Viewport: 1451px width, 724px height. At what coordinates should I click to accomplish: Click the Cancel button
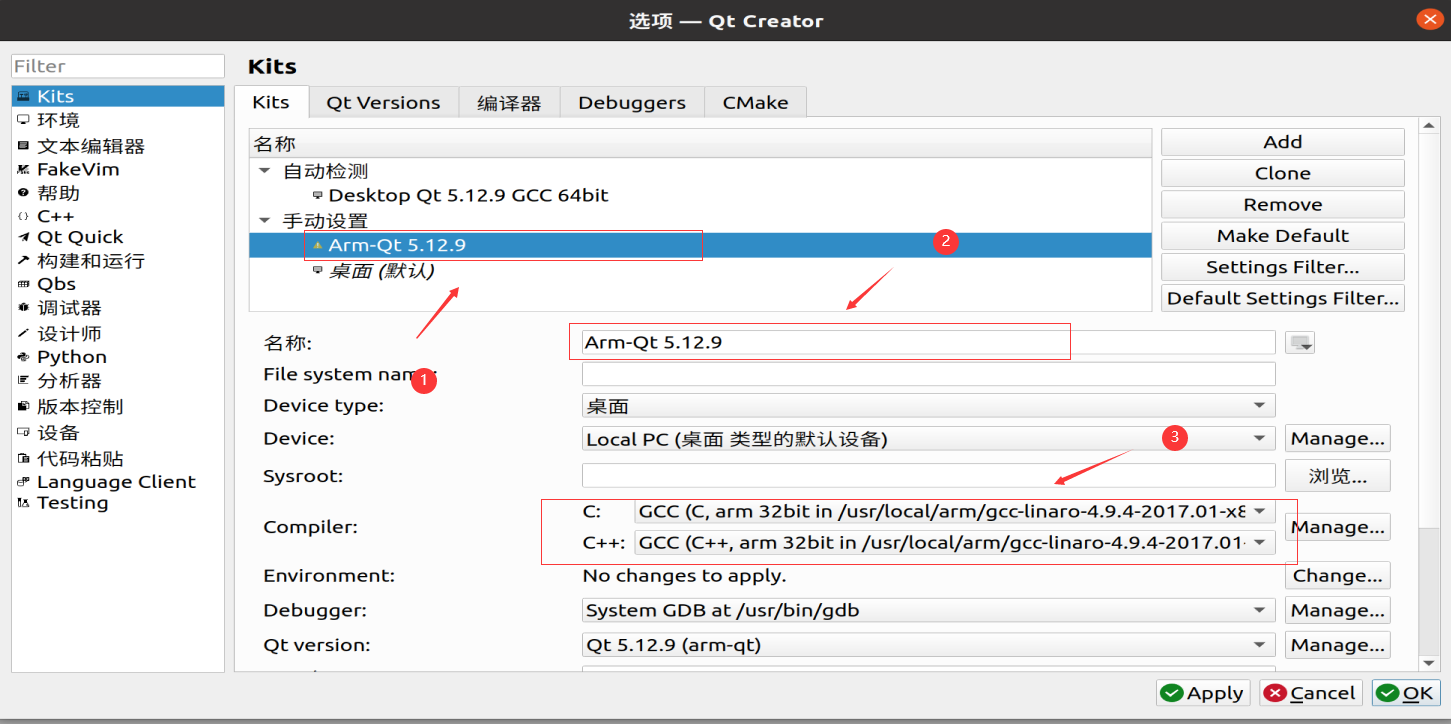click(x=1311, y=693)
